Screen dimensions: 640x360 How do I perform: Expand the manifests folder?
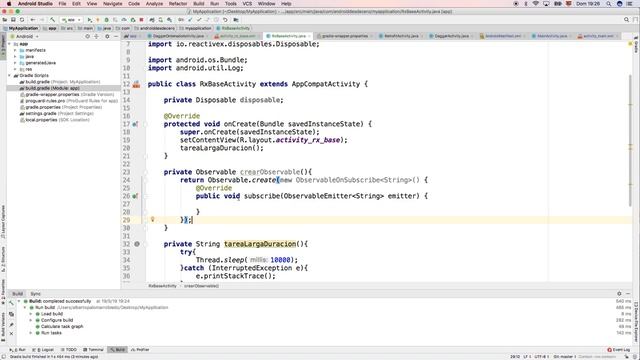16,50
